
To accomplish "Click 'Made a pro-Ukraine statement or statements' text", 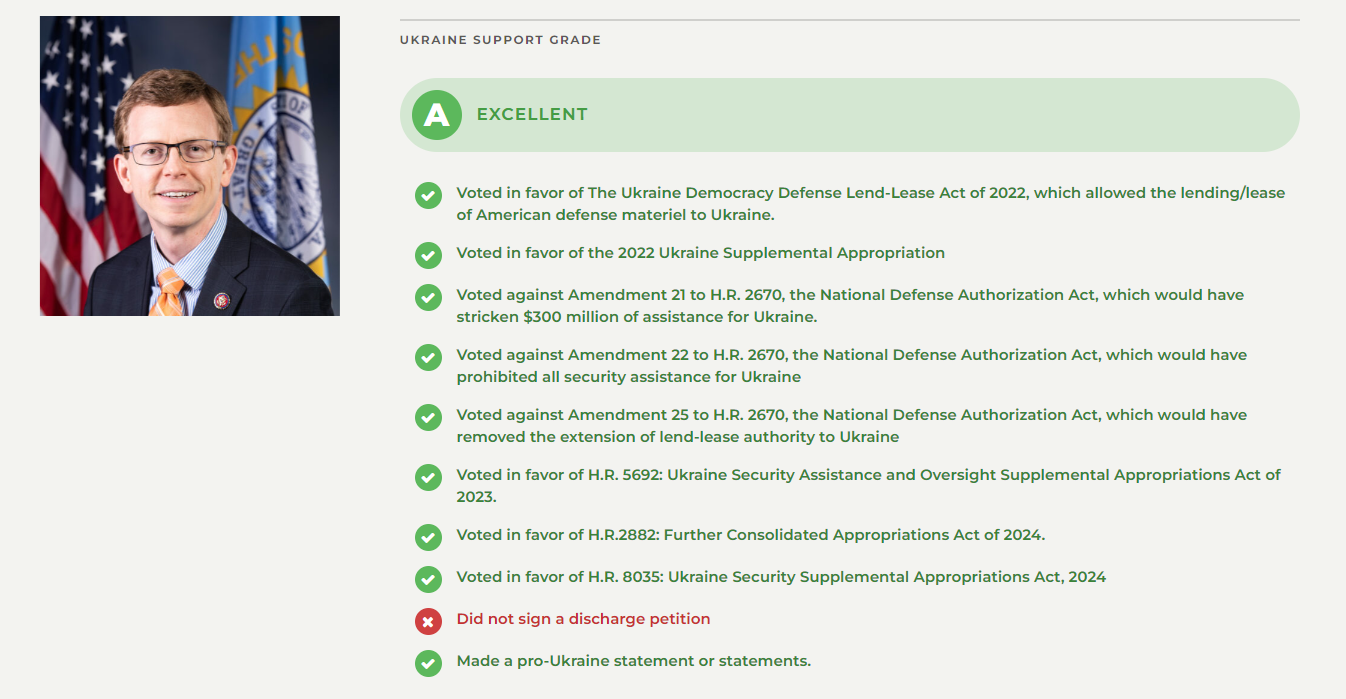I will pos(633,661).
